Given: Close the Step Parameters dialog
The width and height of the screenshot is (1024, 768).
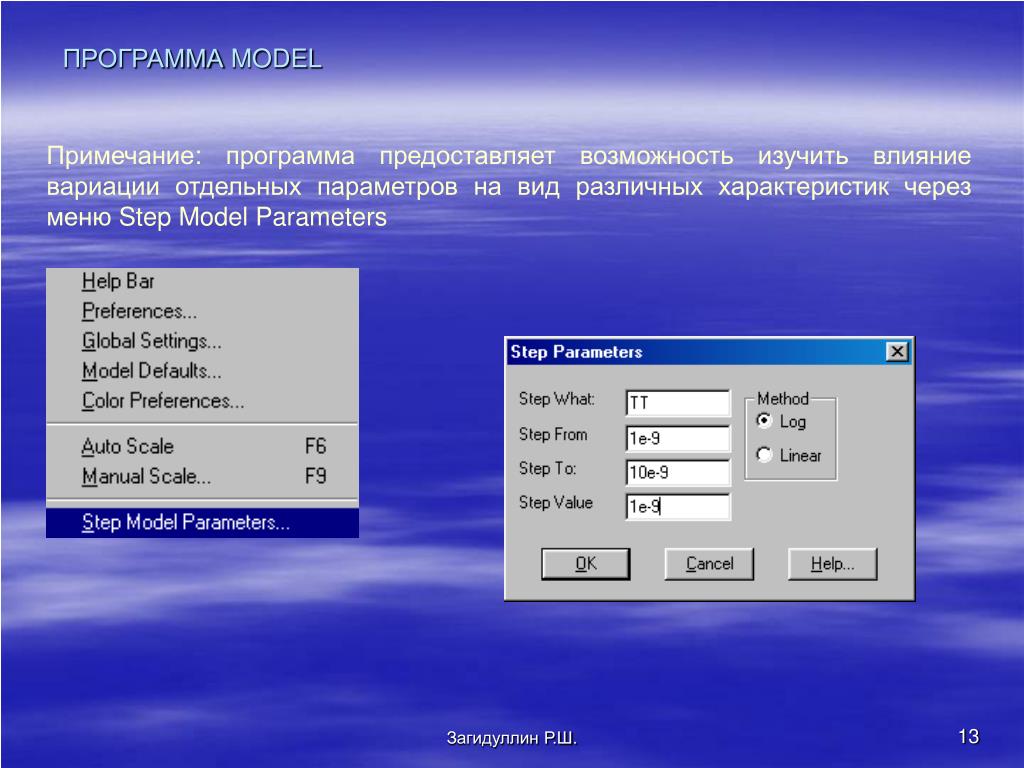Looking at the screenshot, I should (897, 352).
